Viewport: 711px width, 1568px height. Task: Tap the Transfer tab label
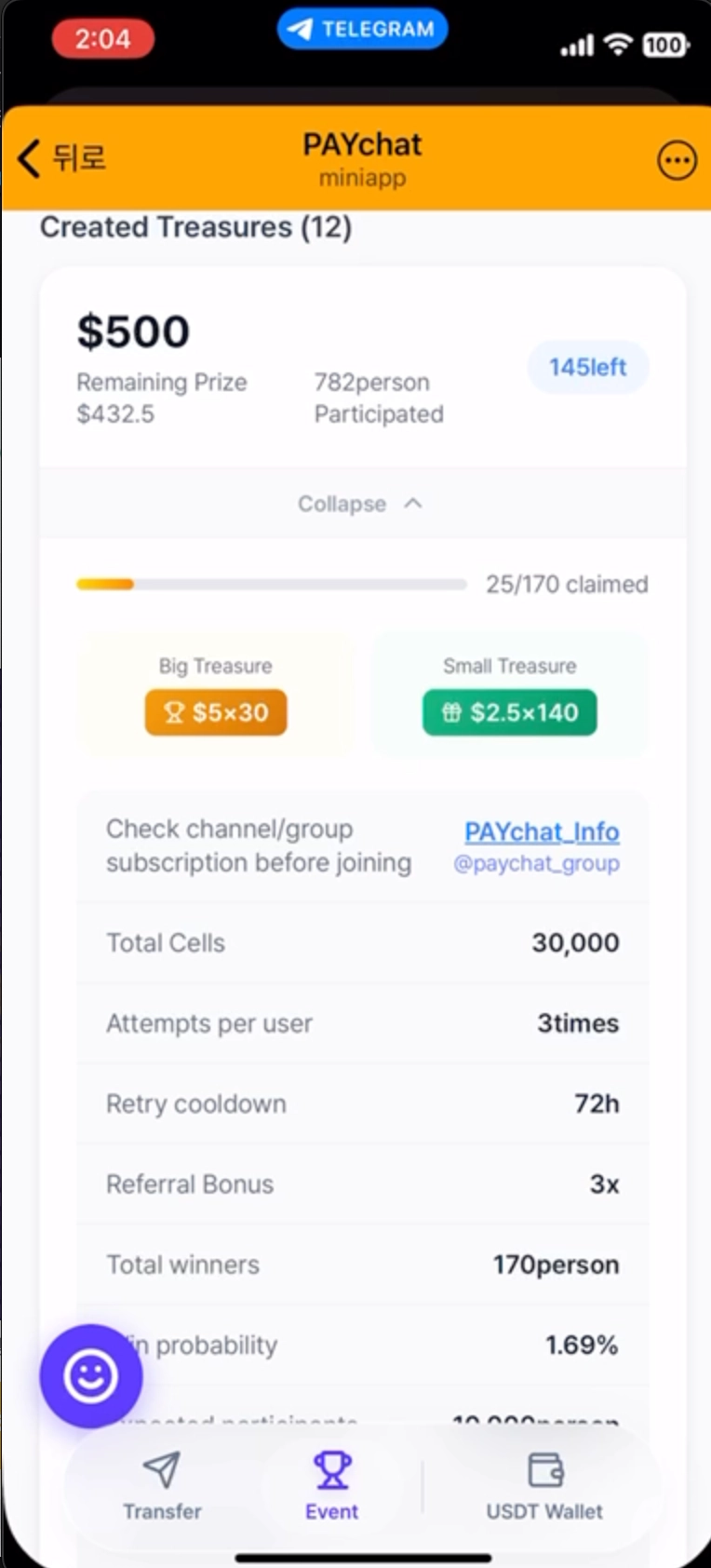click(x=162, y=1511)
